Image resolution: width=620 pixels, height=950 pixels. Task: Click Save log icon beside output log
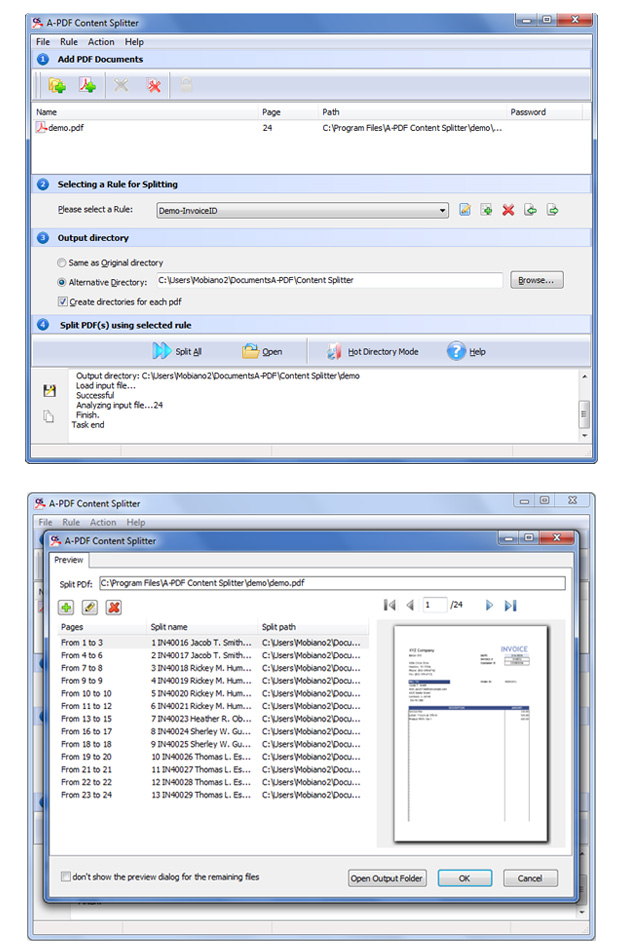(x=49, y=391)
